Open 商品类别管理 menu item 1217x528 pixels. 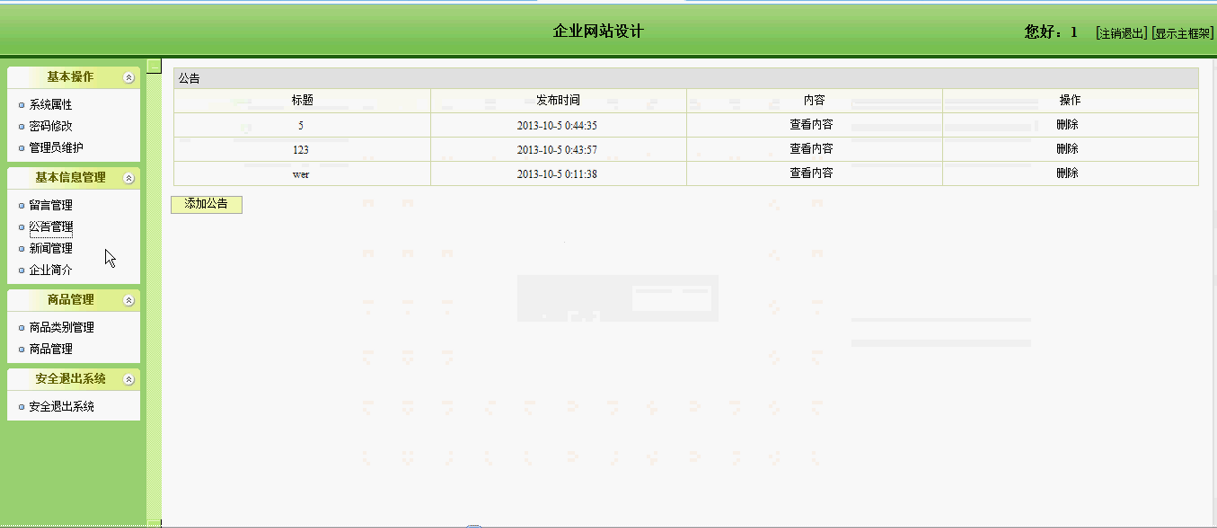point(62,328)
